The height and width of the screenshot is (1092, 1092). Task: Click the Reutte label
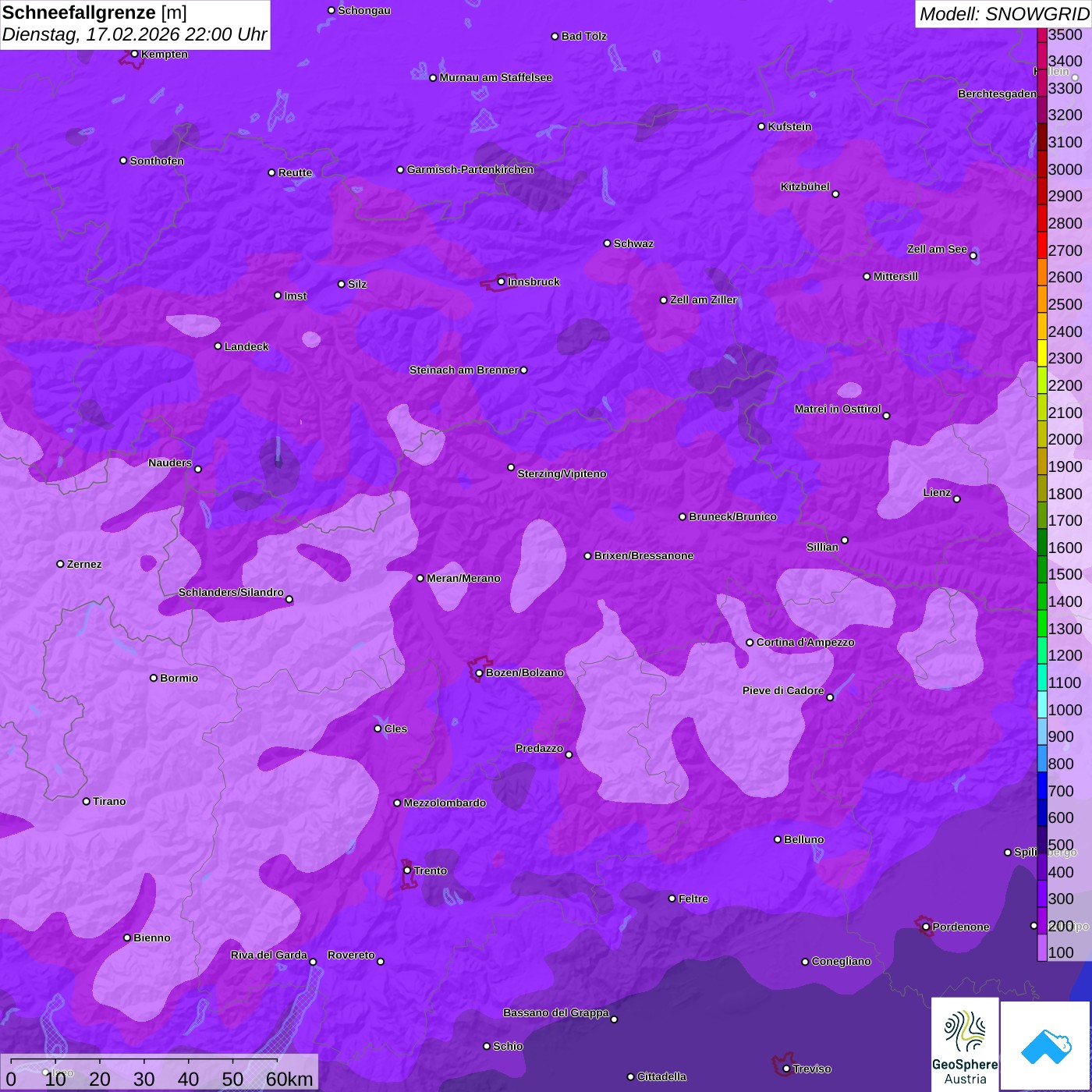[x=295, y=172]
